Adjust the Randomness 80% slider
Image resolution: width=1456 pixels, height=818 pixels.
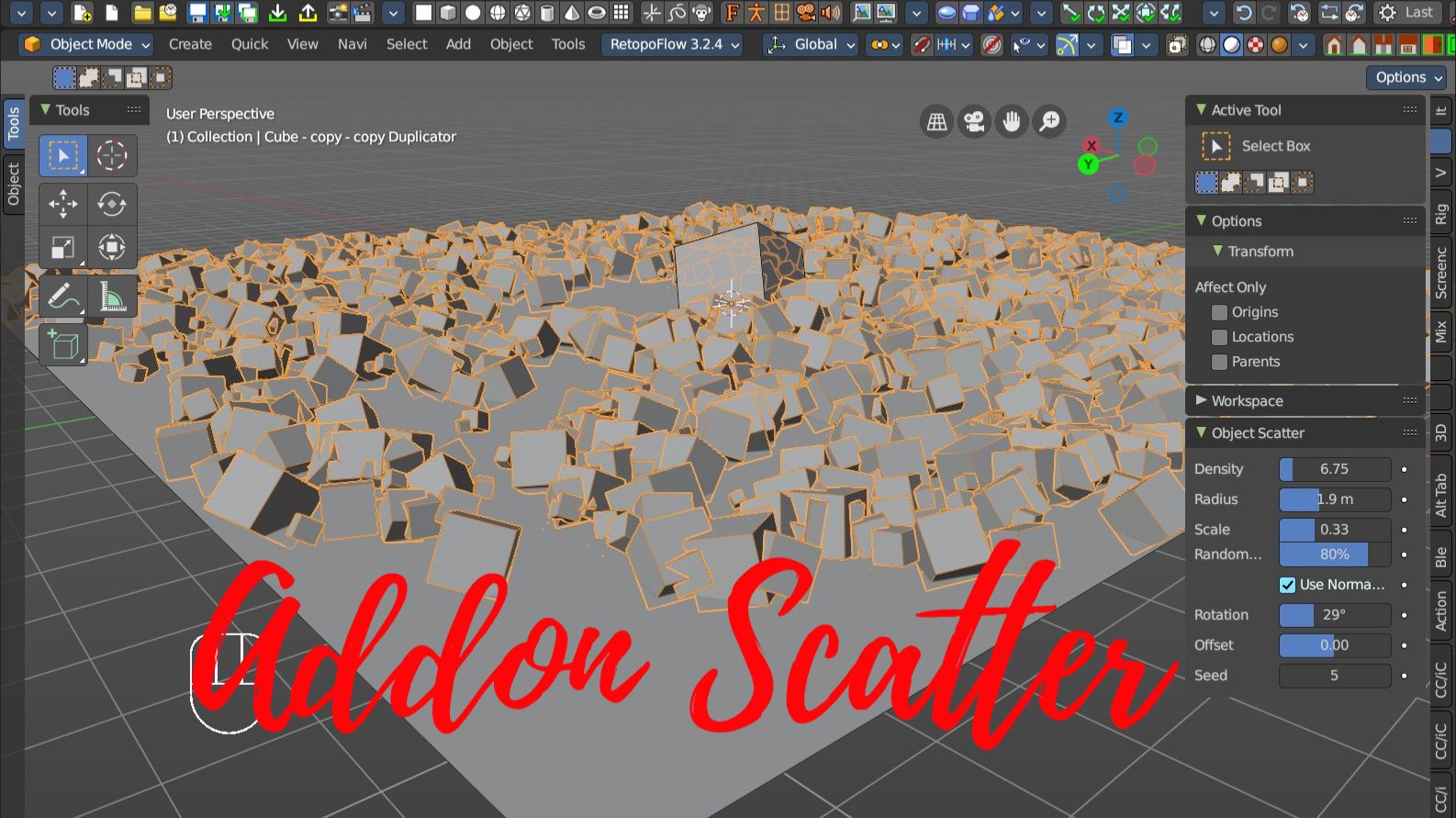(1335, 555)
